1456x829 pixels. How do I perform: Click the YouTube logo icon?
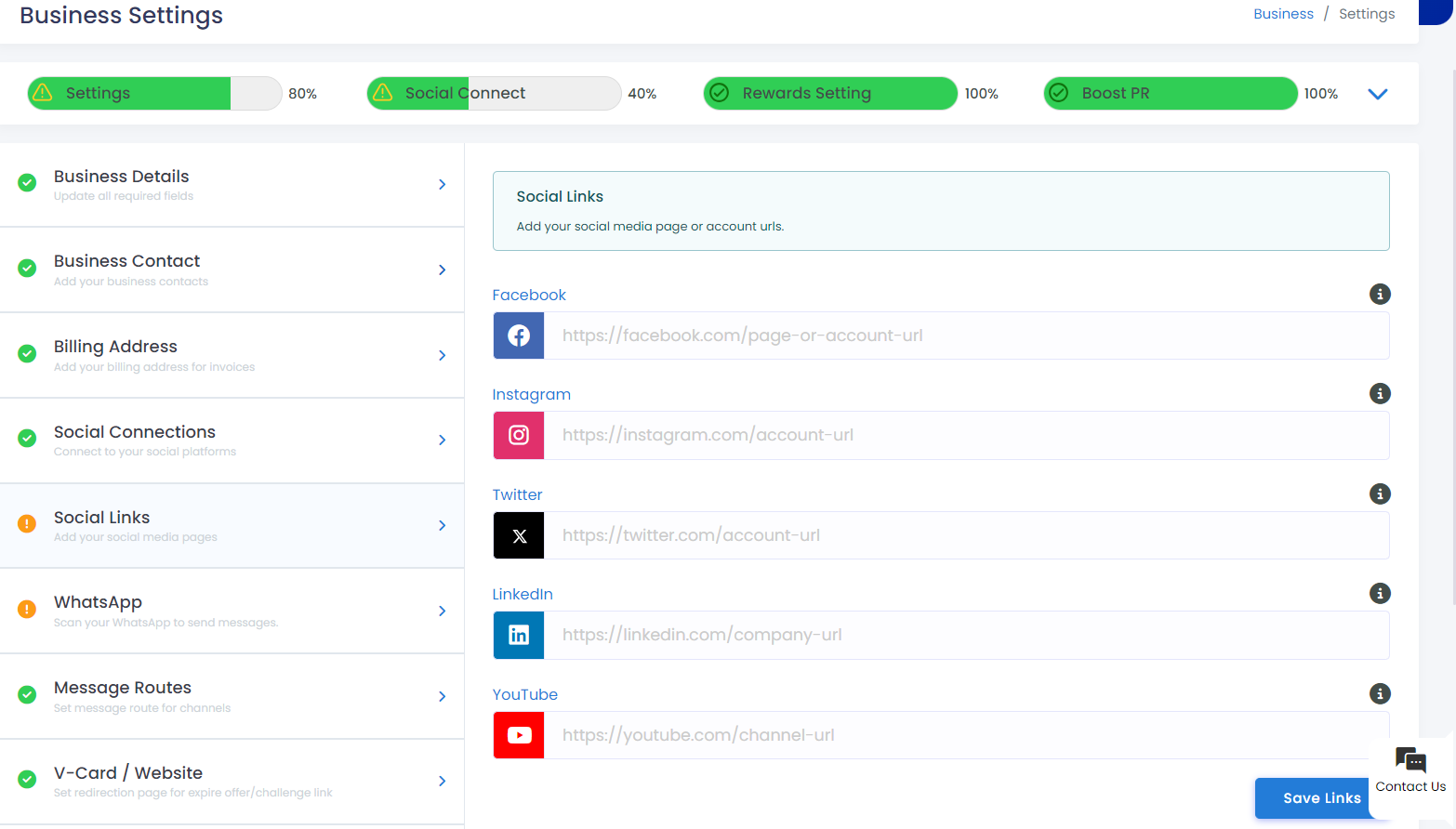point(519,735)
